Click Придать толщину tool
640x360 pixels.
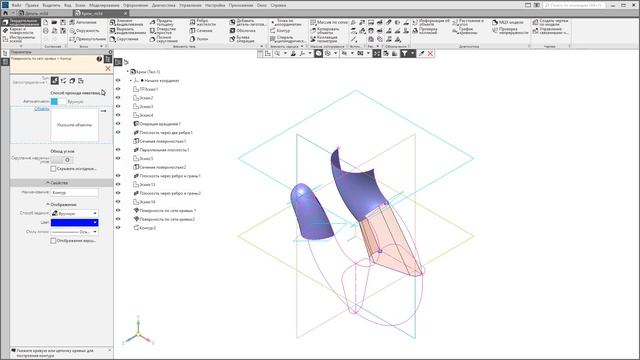161,22
